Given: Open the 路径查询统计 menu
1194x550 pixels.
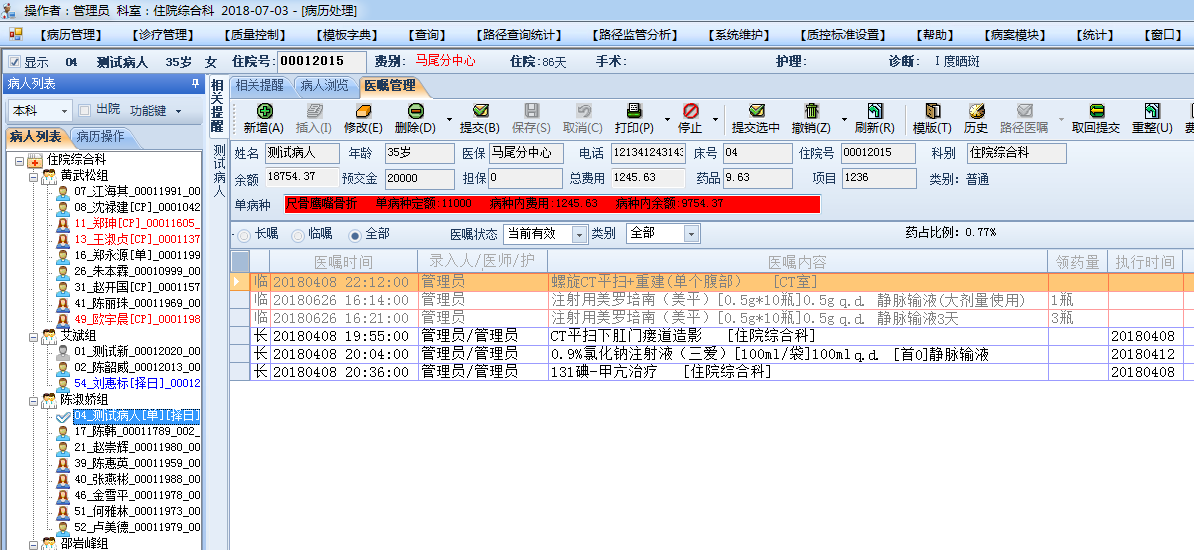Looking at the screenshot, I should click(x=519, y=34).
